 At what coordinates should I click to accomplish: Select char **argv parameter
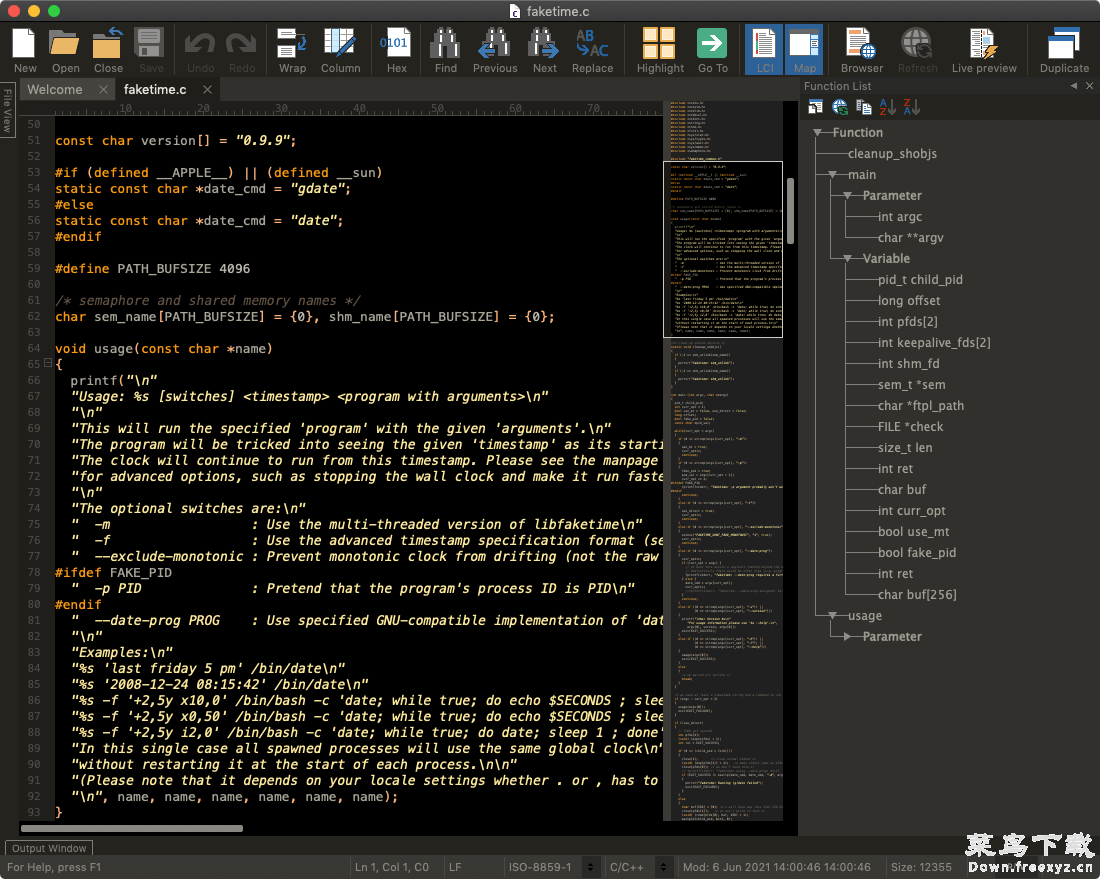[x=911, y=238]
